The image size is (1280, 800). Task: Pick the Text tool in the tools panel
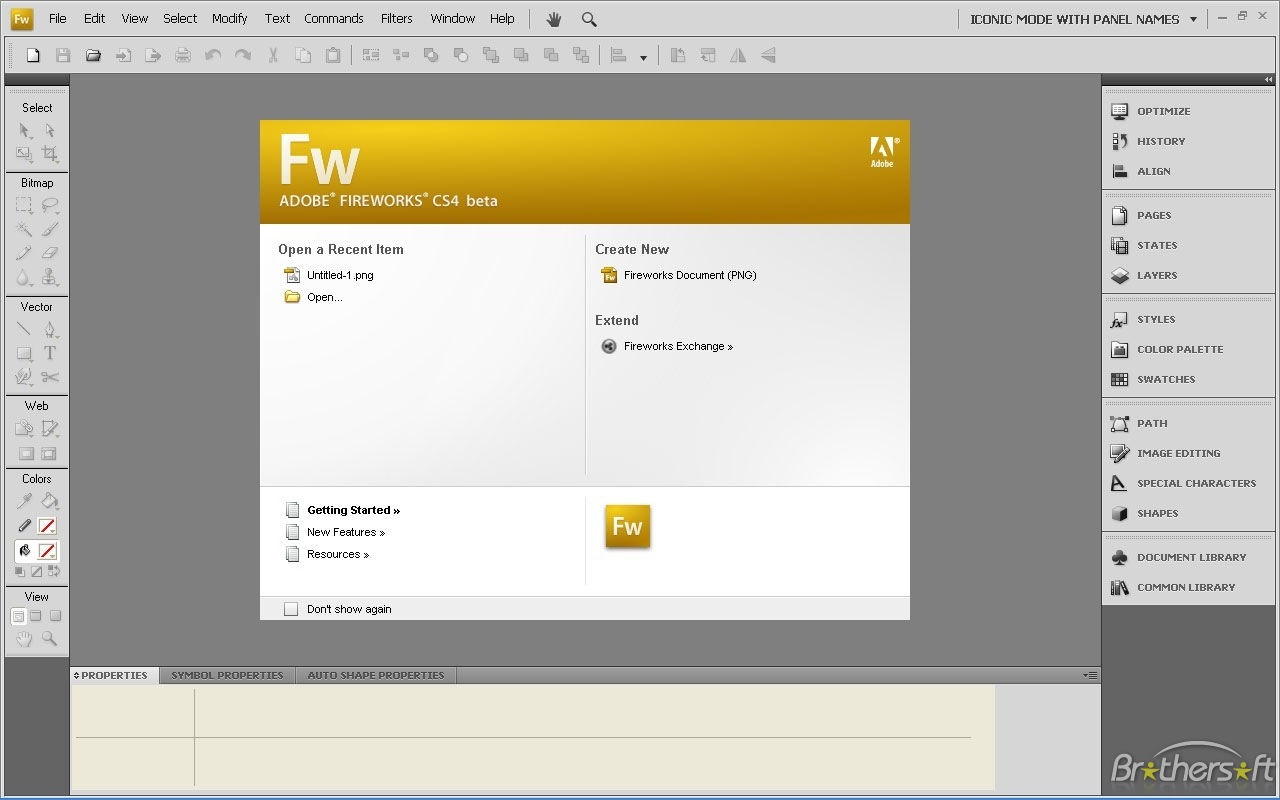click(50, 353)
